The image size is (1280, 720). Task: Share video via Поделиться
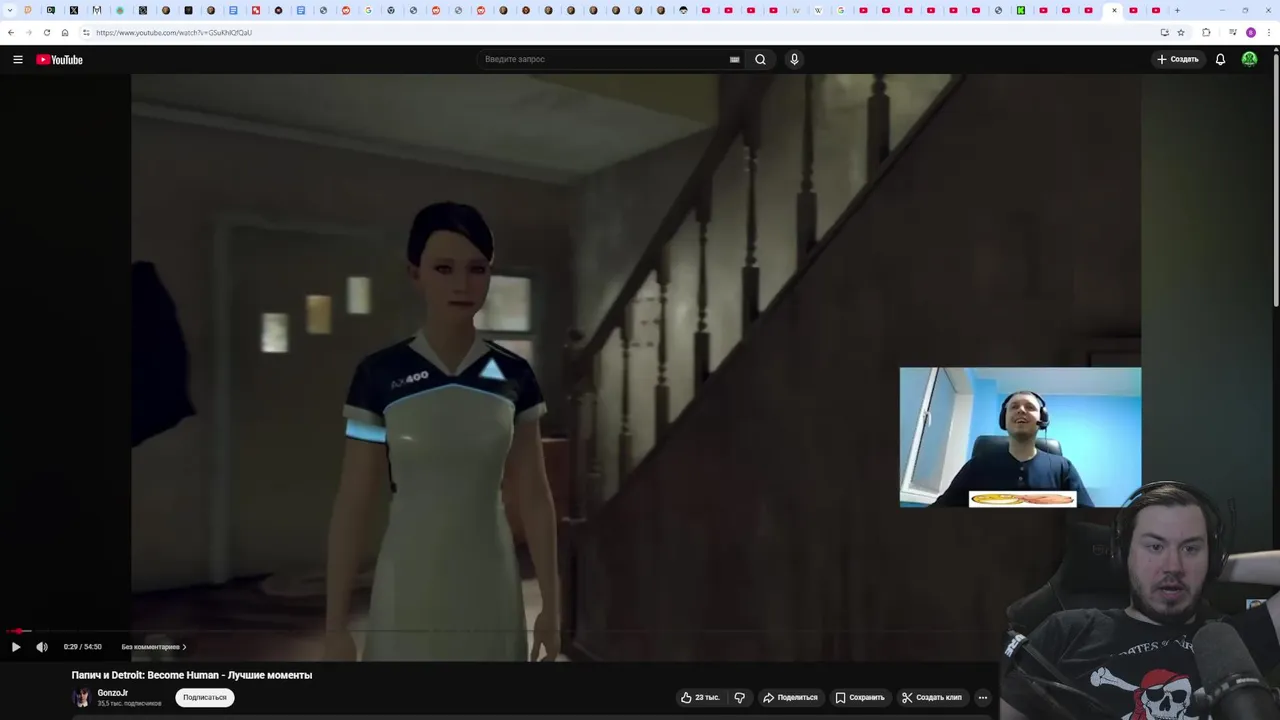pos(790,697)
